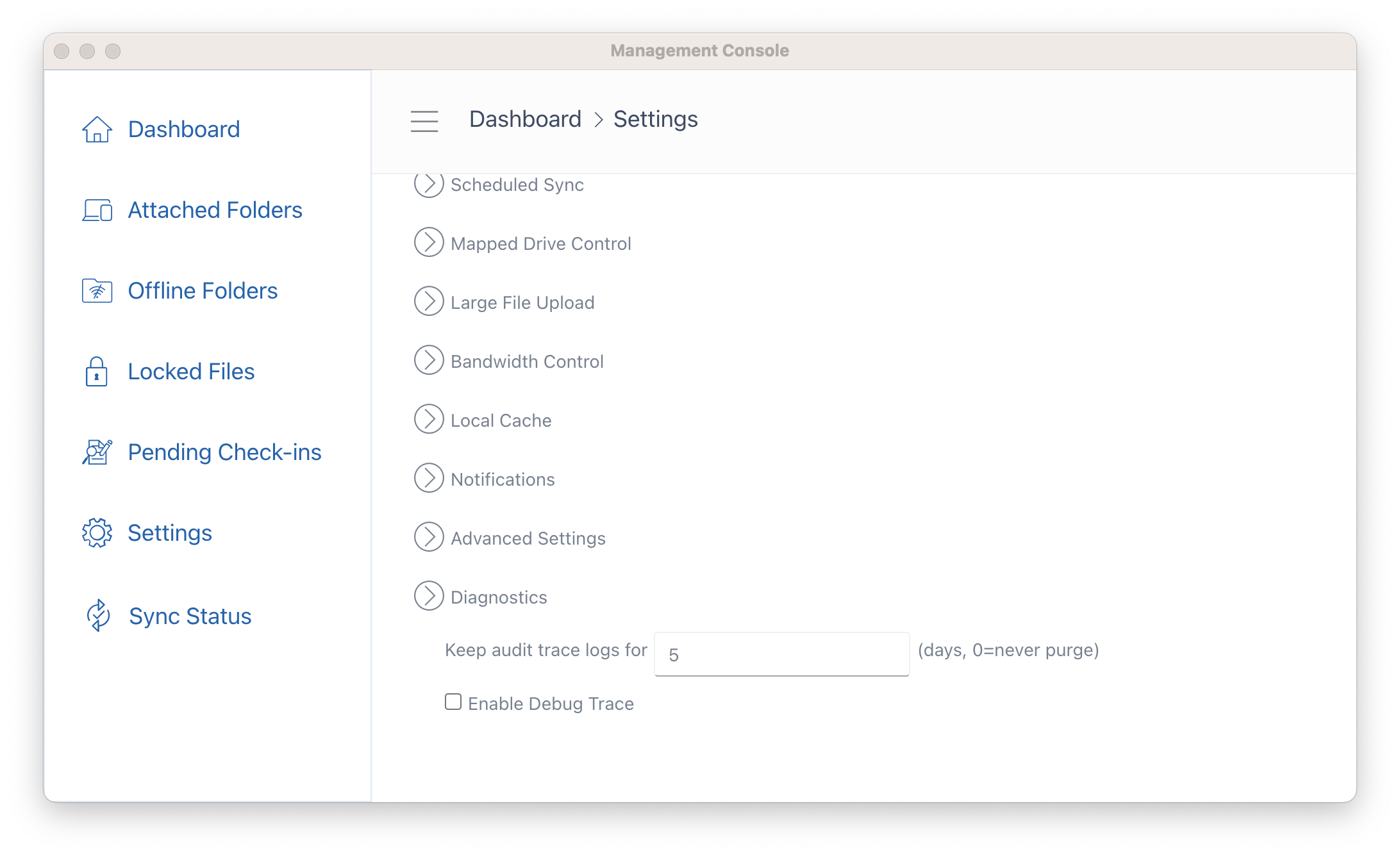Minimize the Management Console window

87,51
